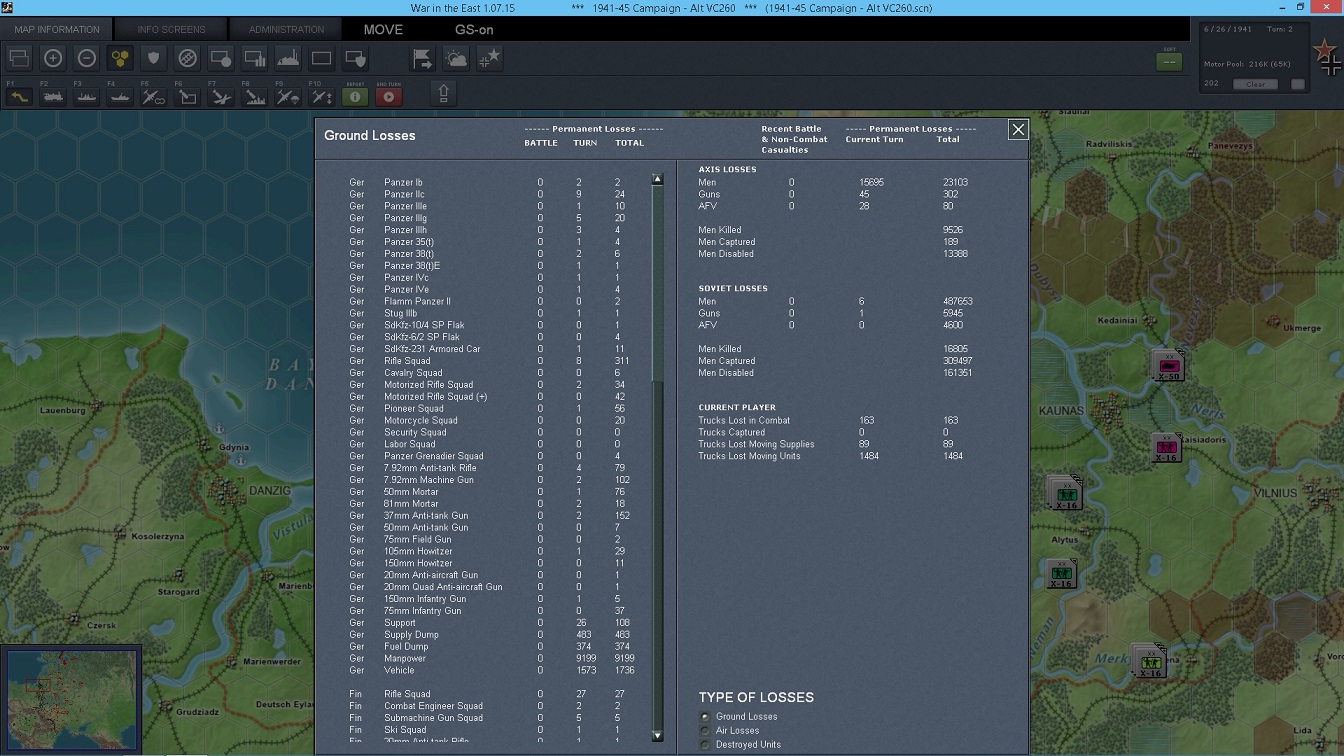Click the green Report info button
Screen dimensions: 1344x756
click(x=355, y=96)
